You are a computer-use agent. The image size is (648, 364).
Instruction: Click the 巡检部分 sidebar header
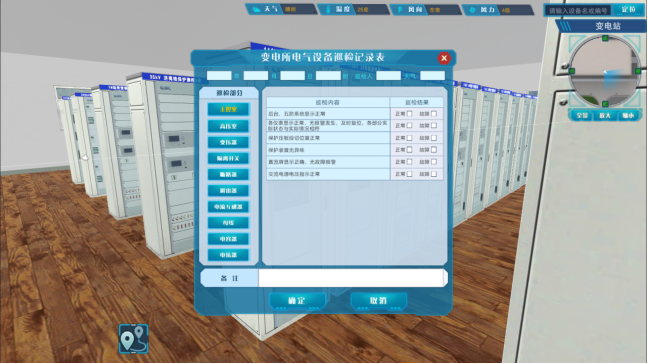(x=229, y=93)
